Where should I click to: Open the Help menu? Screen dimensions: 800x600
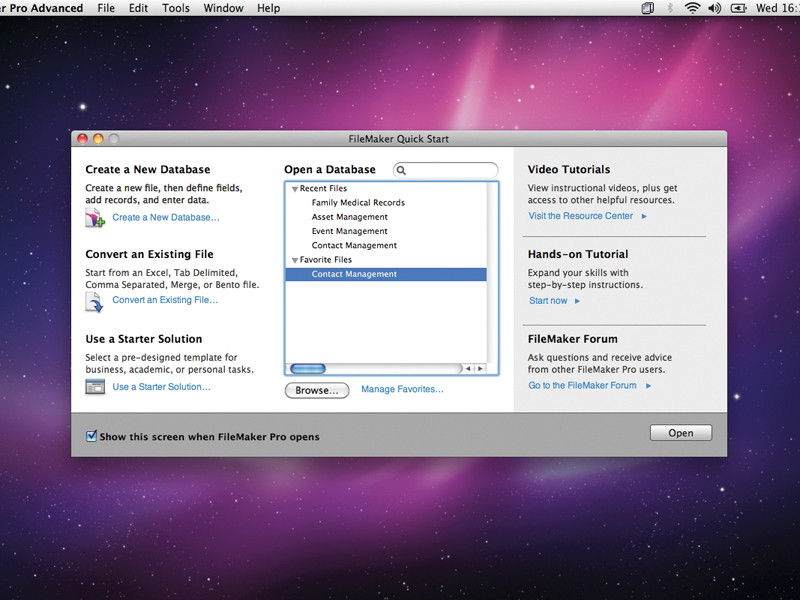pyautogui.click(x=268, y=8)
